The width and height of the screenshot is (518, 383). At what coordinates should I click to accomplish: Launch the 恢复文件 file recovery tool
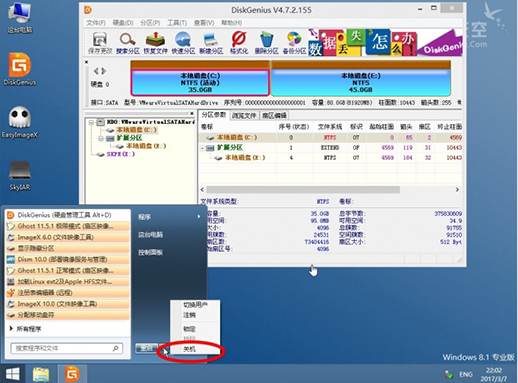(155, 43)
